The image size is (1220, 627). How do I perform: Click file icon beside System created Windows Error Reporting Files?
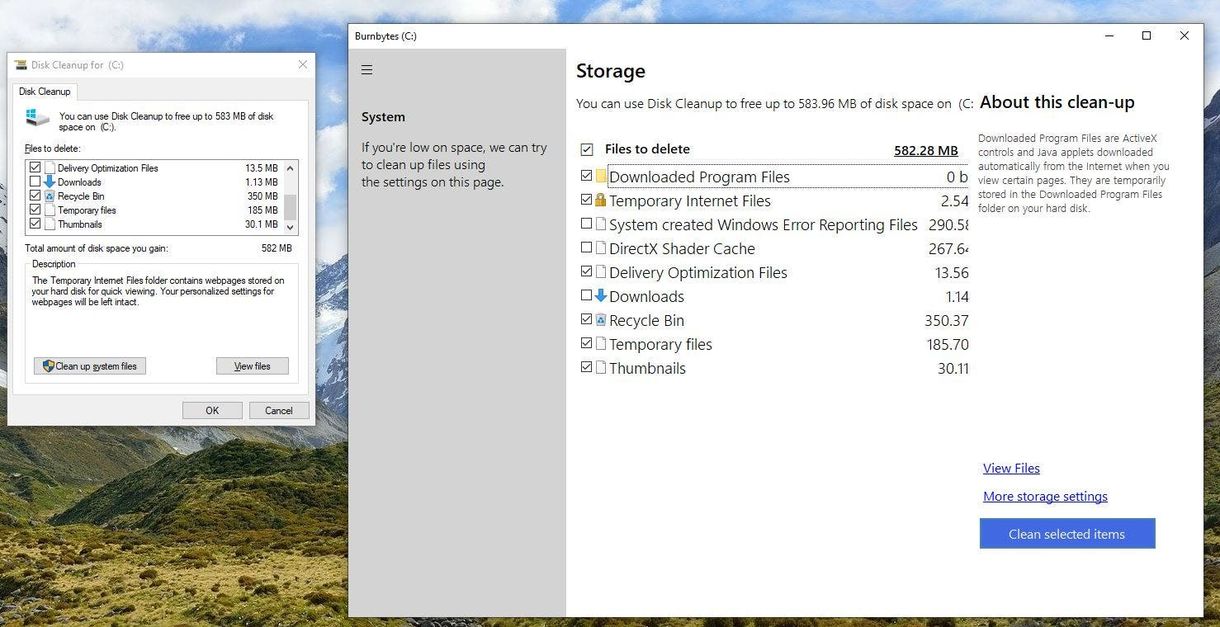[x=601, y=224]
